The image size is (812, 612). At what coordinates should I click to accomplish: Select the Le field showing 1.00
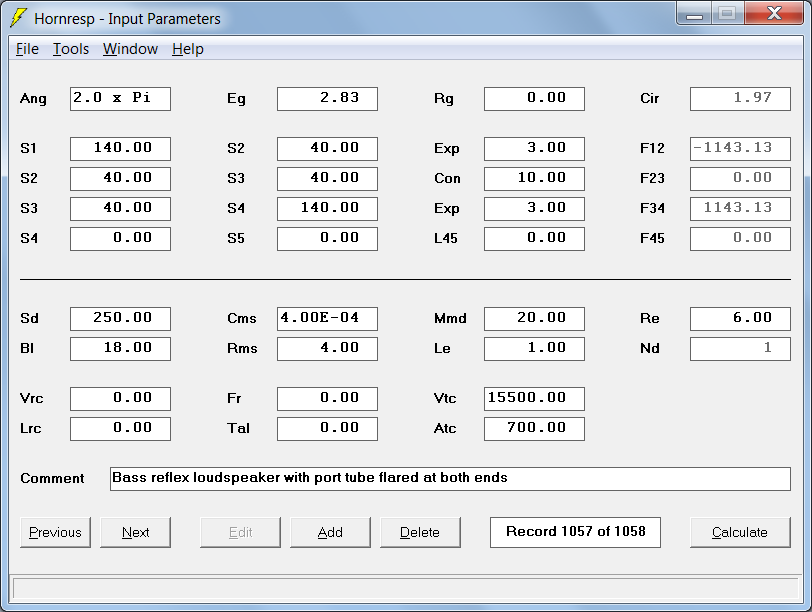pyautogui.click(x=534, y=349)
